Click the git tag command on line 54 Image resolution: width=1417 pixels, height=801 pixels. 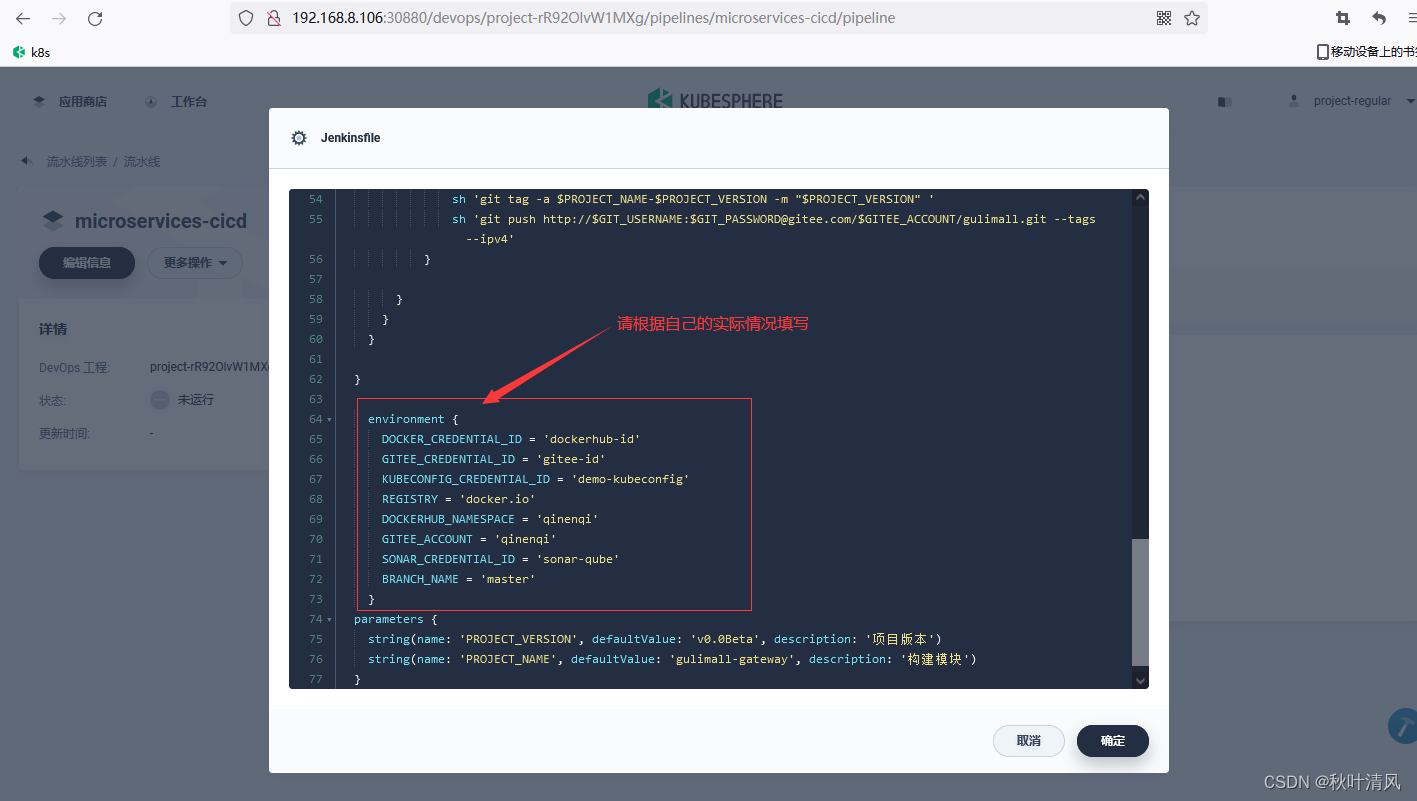tap(693, 199)
